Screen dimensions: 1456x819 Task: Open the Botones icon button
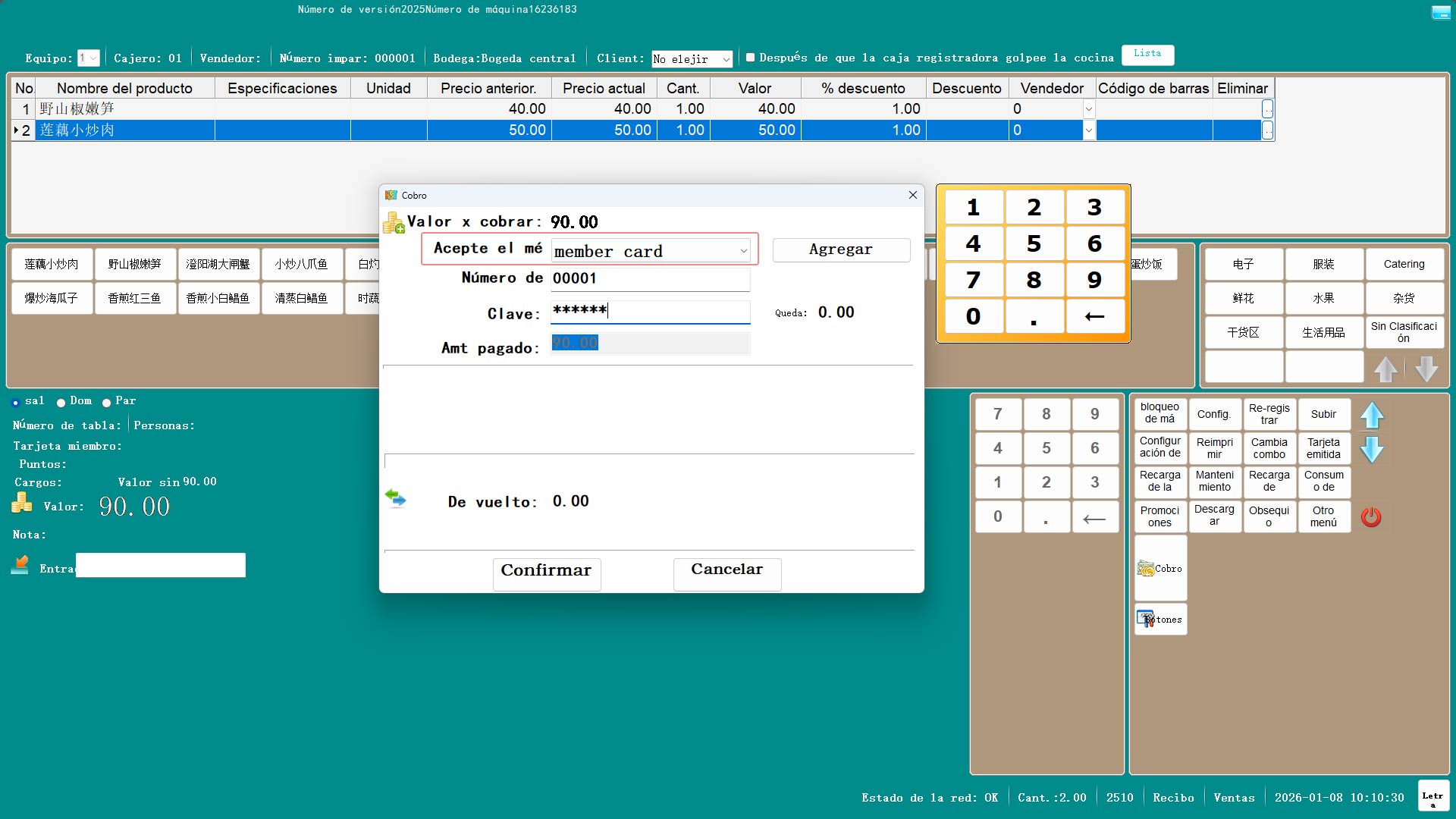(x=1160, y=620)
